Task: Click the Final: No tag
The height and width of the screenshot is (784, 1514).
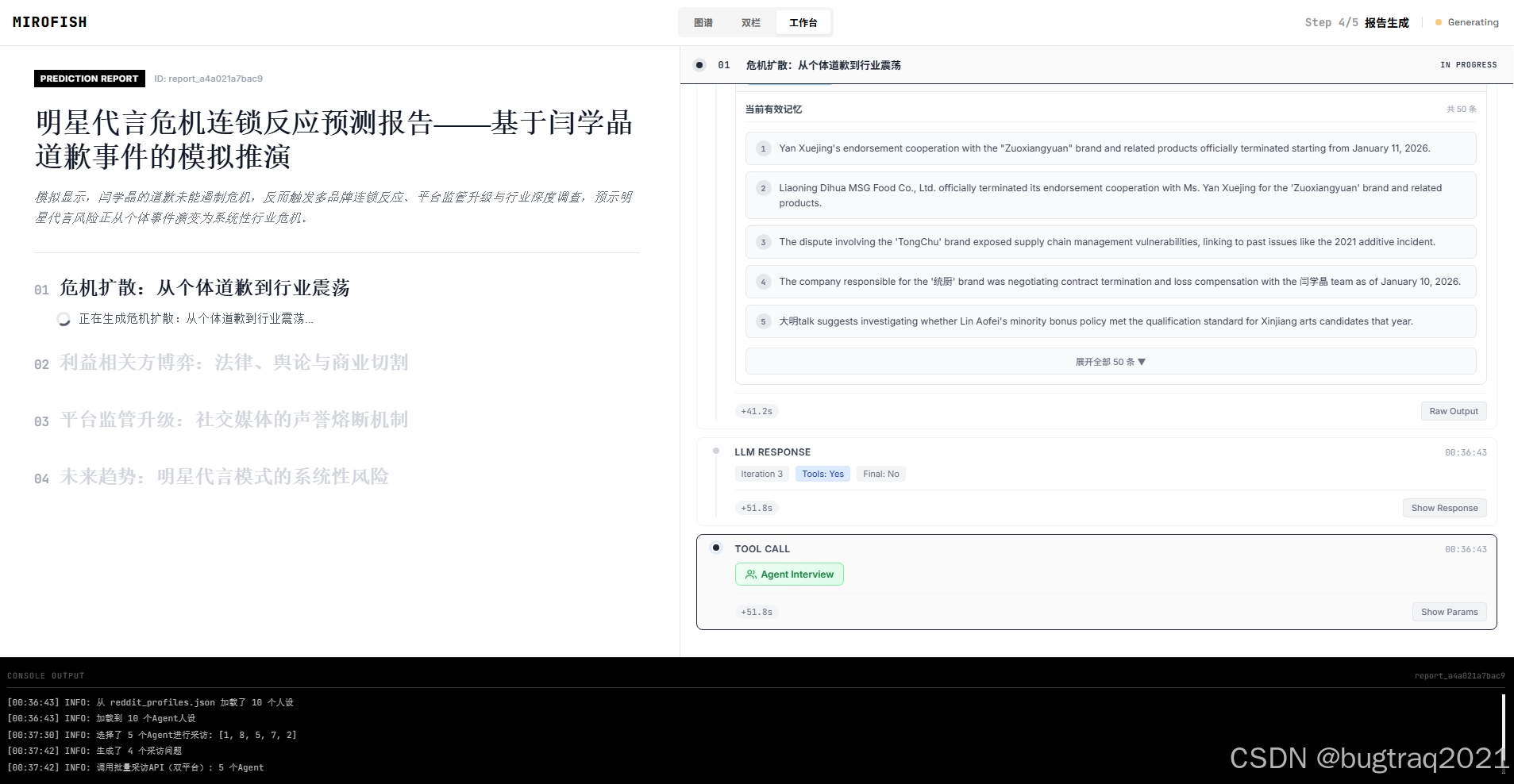Action: point(881,474)
